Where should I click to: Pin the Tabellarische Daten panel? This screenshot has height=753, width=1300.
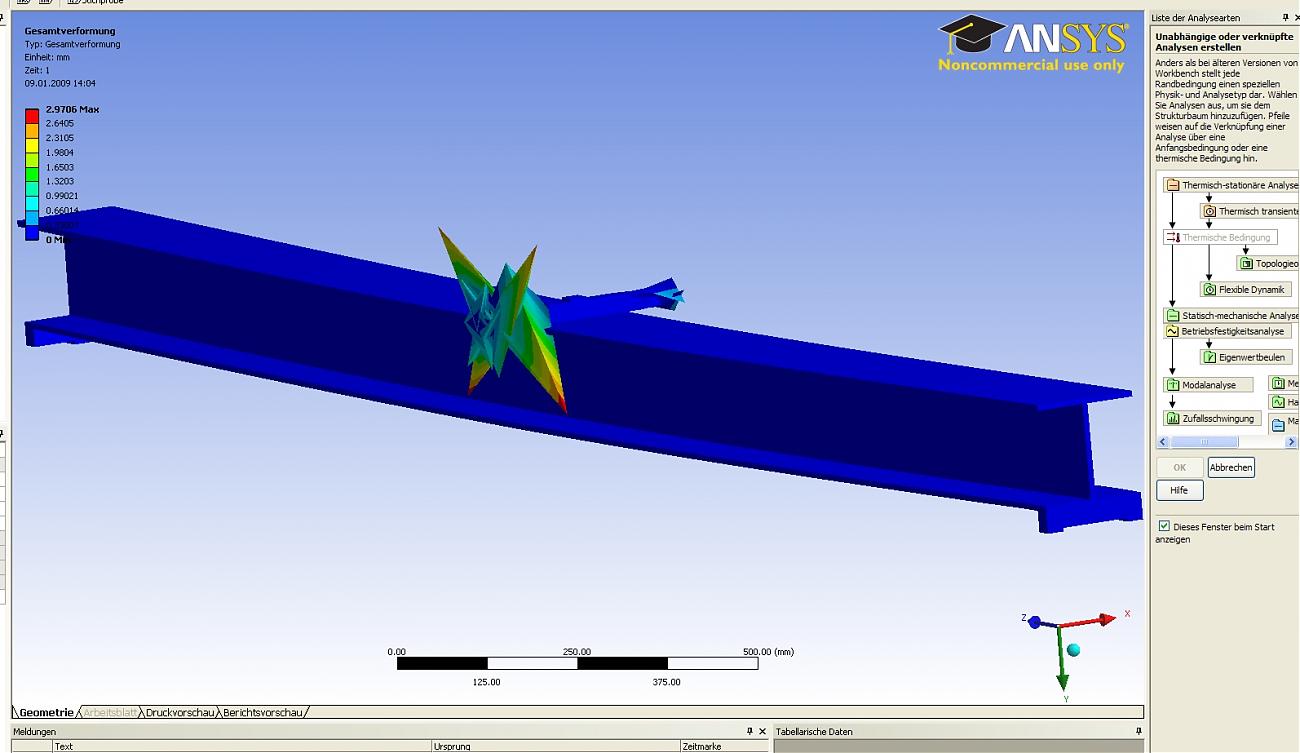point(1139,732)
